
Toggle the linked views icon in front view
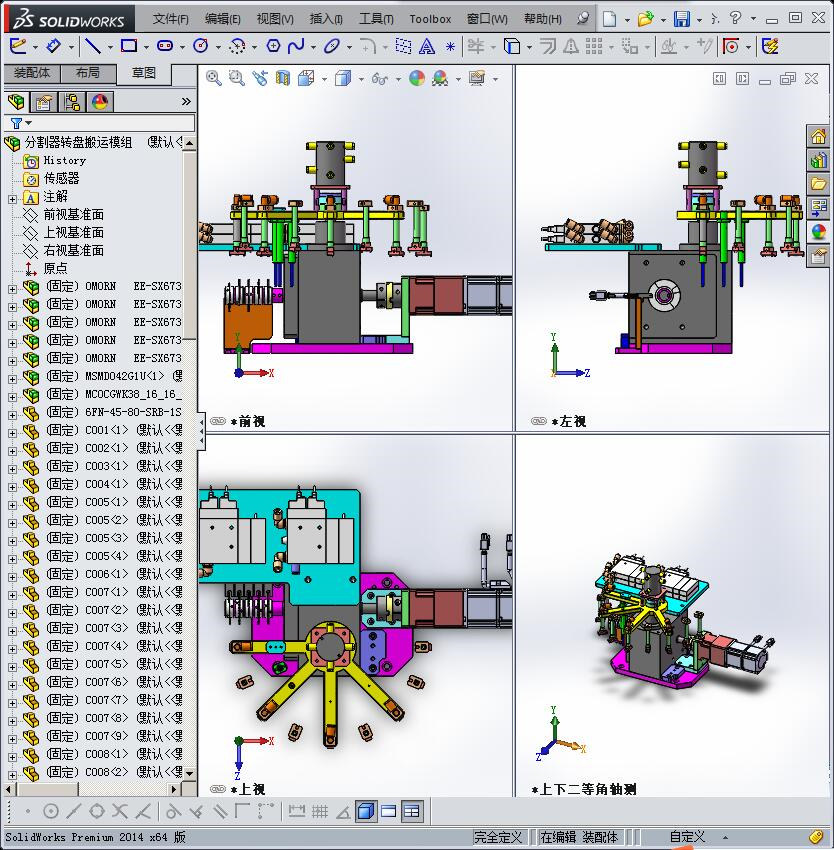(218, 421)
